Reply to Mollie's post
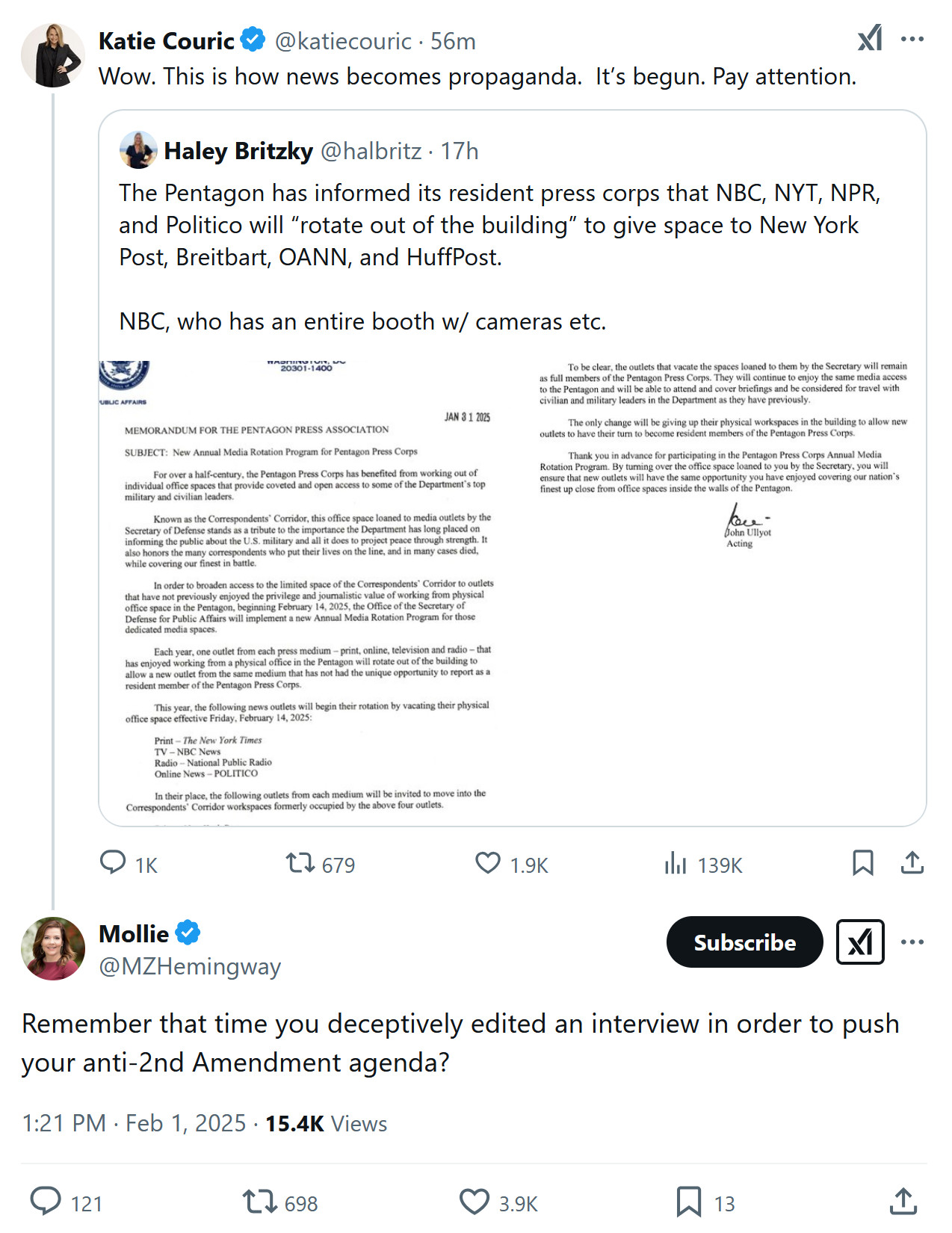Screen dimensions: 952x1233 (x=46, y=1202)
